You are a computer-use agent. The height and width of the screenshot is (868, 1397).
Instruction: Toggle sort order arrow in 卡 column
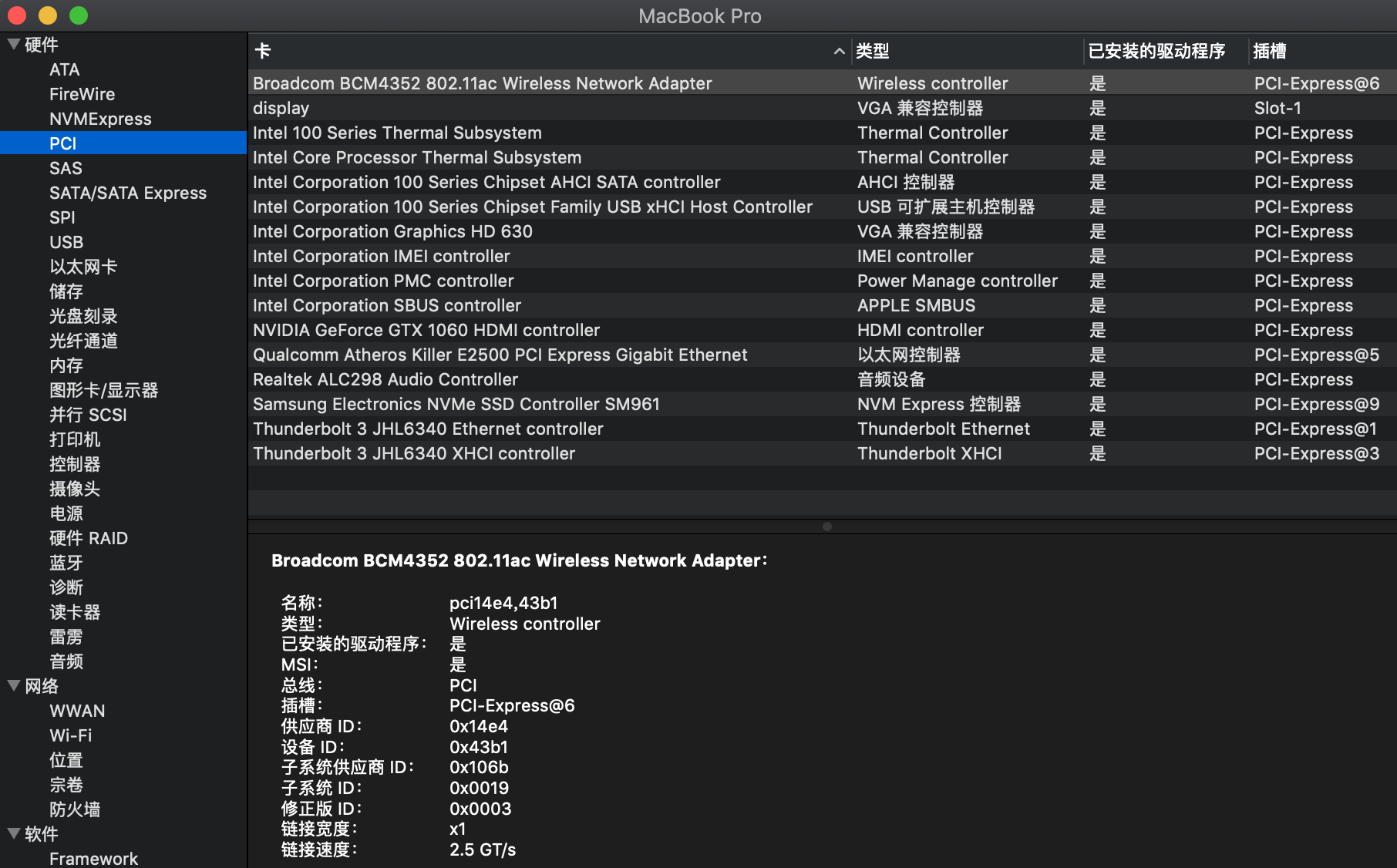(x=840, y=52)
